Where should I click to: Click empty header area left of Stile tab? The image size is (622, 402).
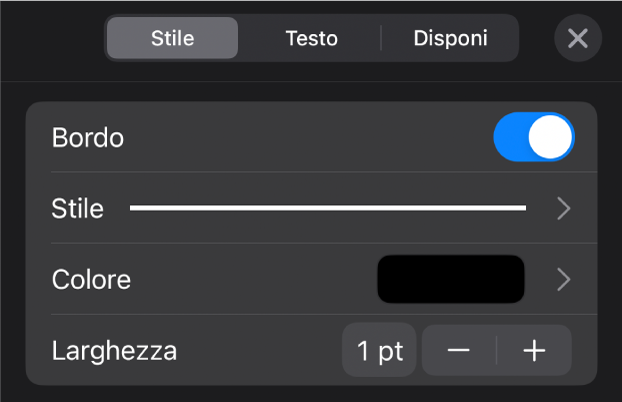(x=50, y=39)
